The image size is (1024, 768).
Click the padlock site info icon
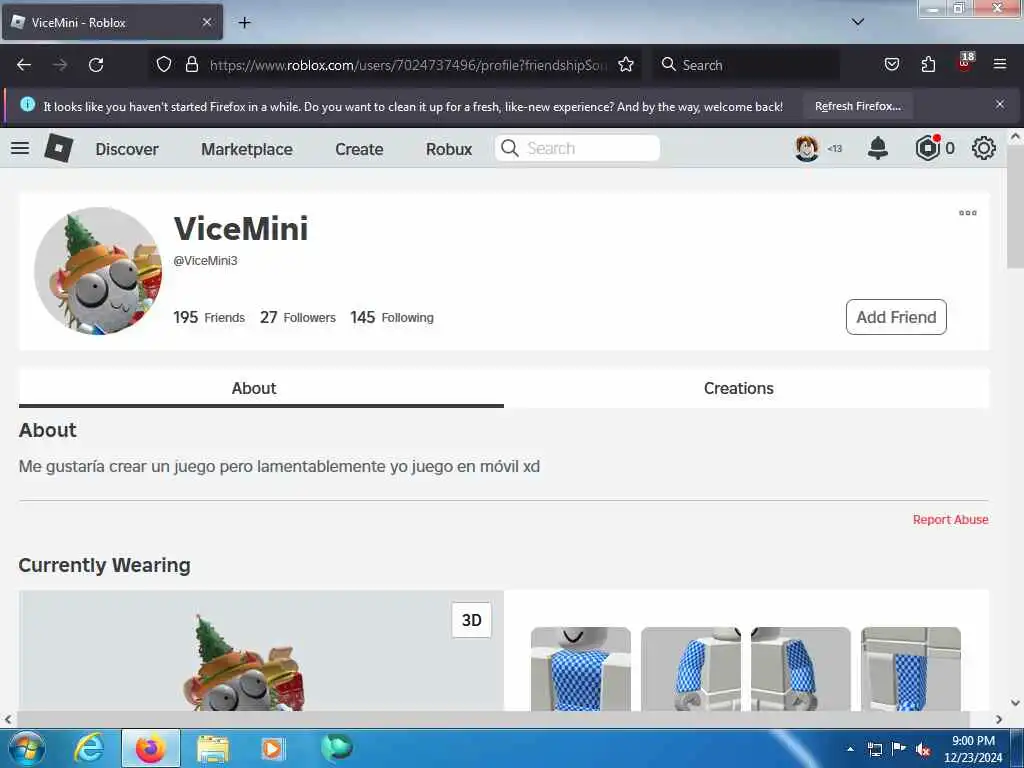click(x=191, y=64)
